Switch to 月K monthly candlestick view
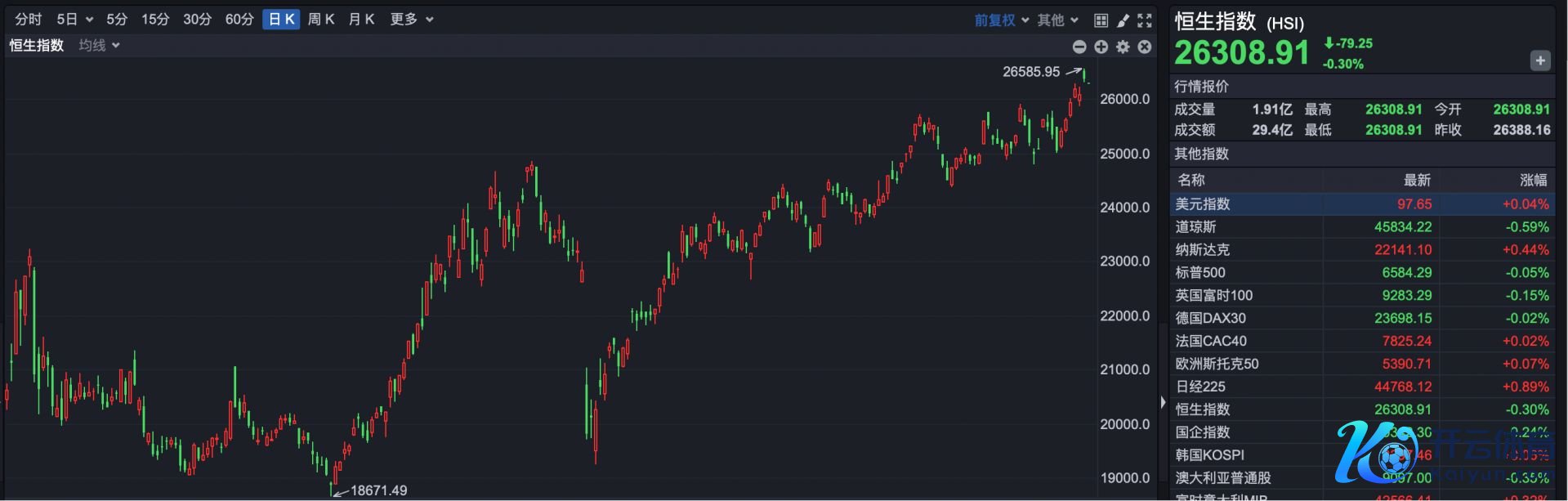Image resolution: width=1568 pixels, height=501 pixels. click(361, 20)
